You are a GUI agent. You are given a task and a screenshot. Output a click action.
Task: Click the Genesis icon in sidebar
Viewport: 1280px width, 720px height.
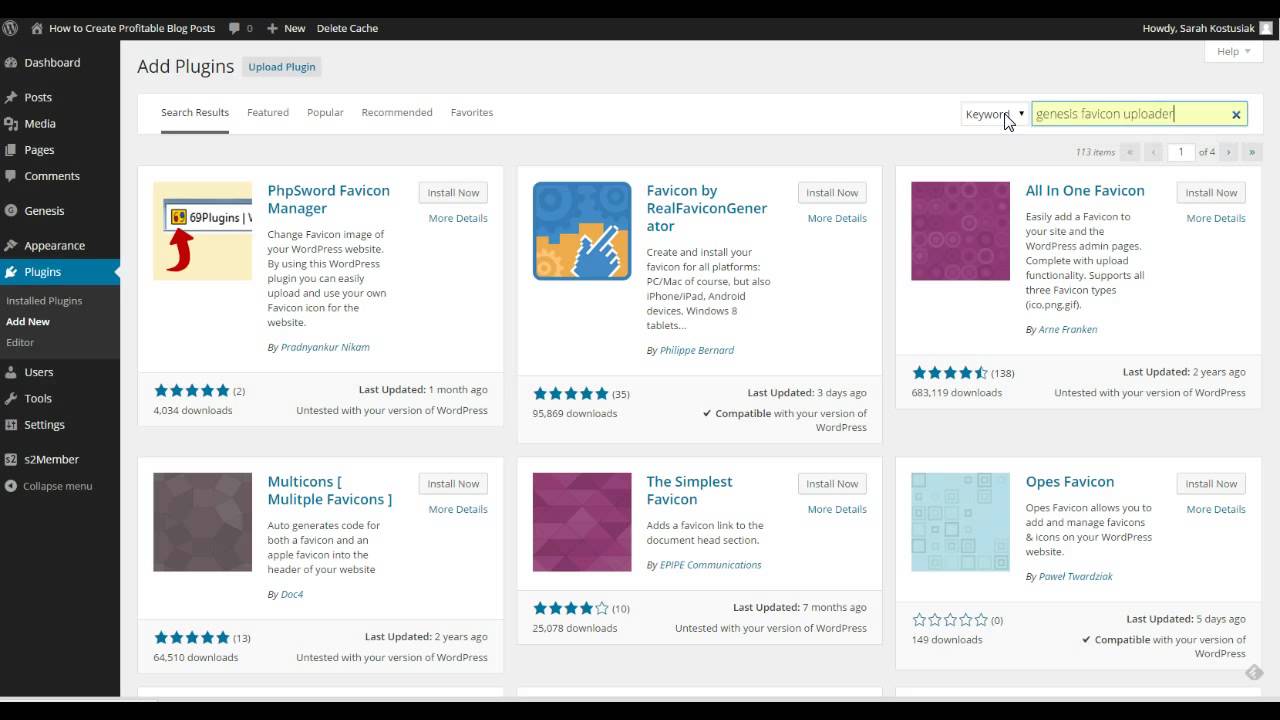click(x=11, y=210)
